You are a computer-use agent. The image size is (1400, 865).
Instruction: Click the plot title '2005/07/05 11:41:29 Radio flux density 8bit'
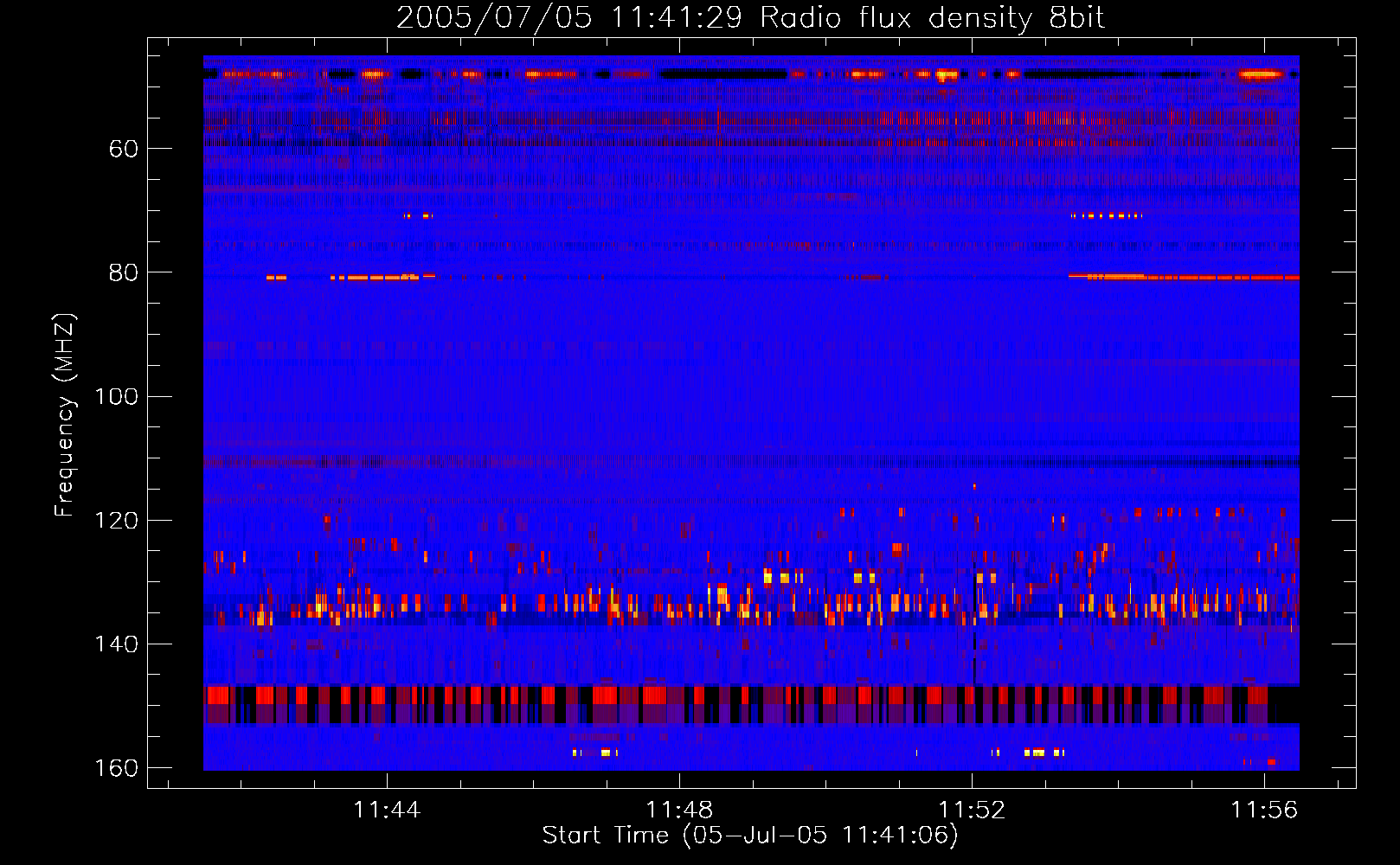(750, 17)
